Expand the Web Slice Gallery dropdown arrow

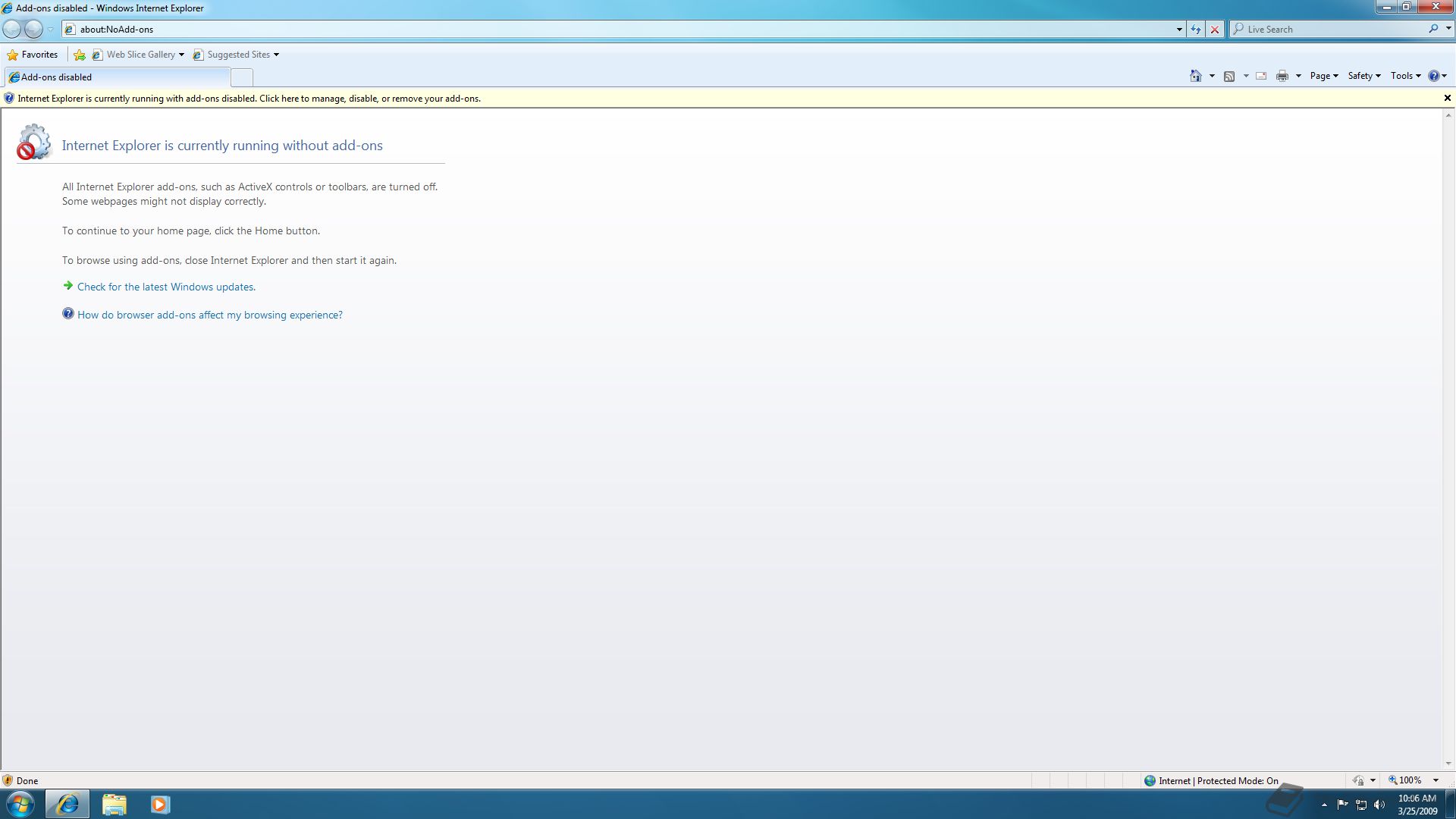click(x=181, y=55)
